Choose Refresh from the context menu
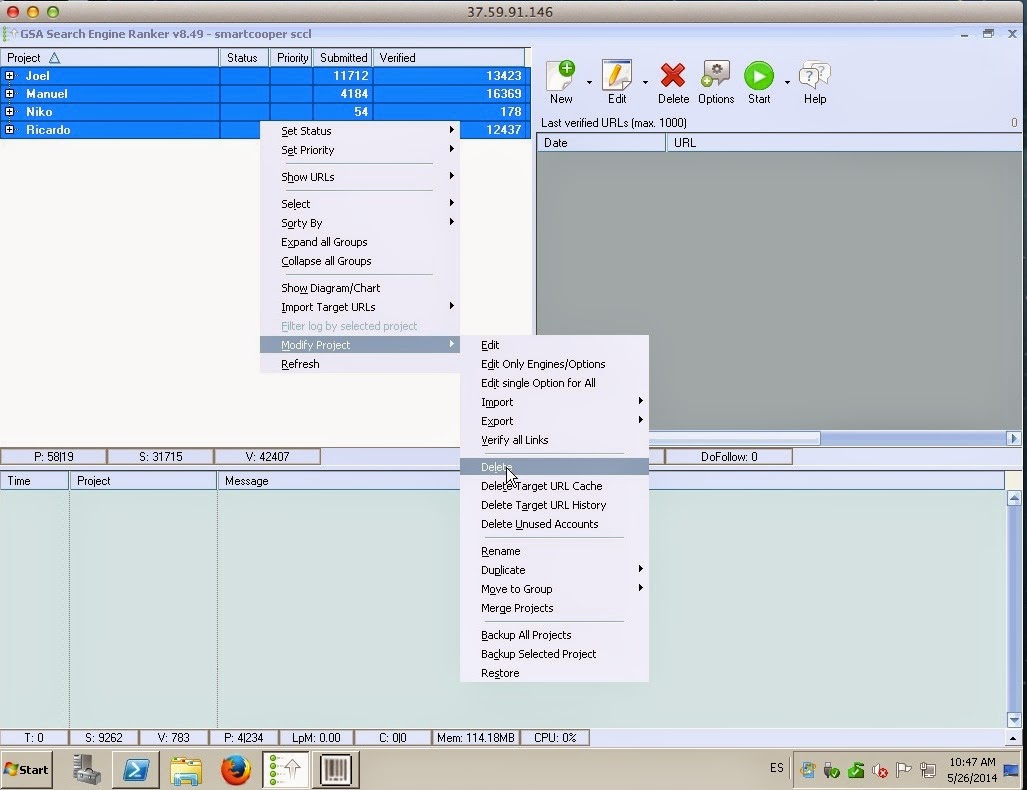Viewport: 1027px width, 790px height. tap(360, 364)
